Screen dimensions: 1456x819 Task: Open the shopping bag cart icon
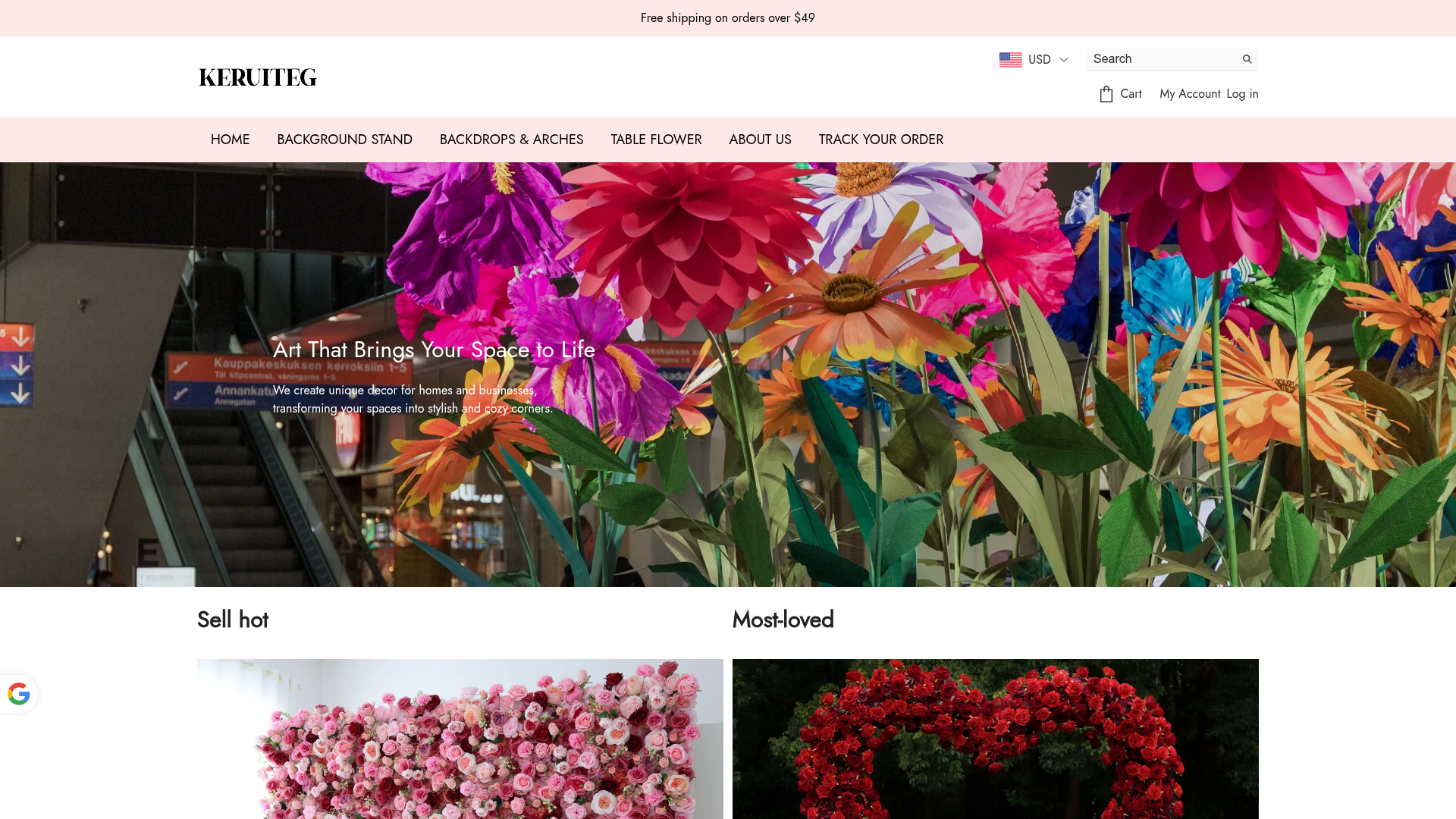coord(1106,94)
